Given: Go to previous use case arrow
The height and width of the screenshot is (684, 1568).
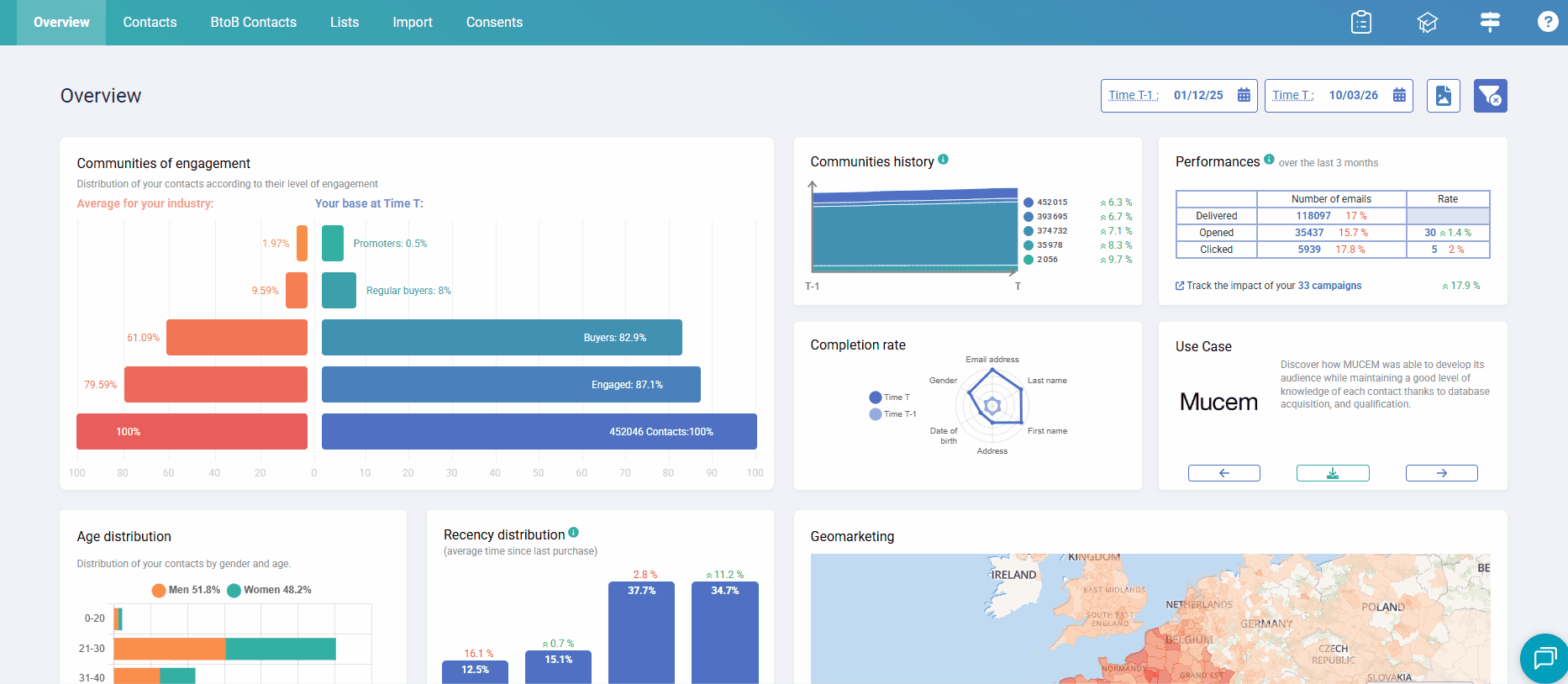Looking at the screenshot, I should coord(1223,473).
